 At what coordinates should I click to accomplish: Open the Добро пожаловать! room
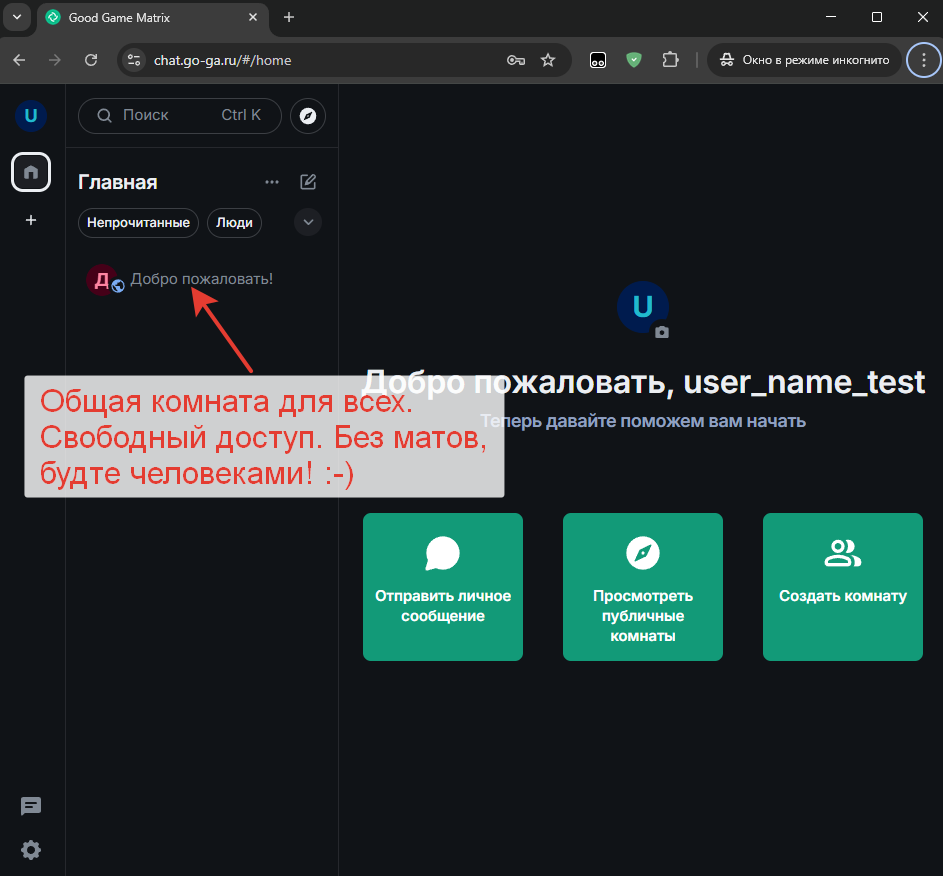(x=201, y=279)
